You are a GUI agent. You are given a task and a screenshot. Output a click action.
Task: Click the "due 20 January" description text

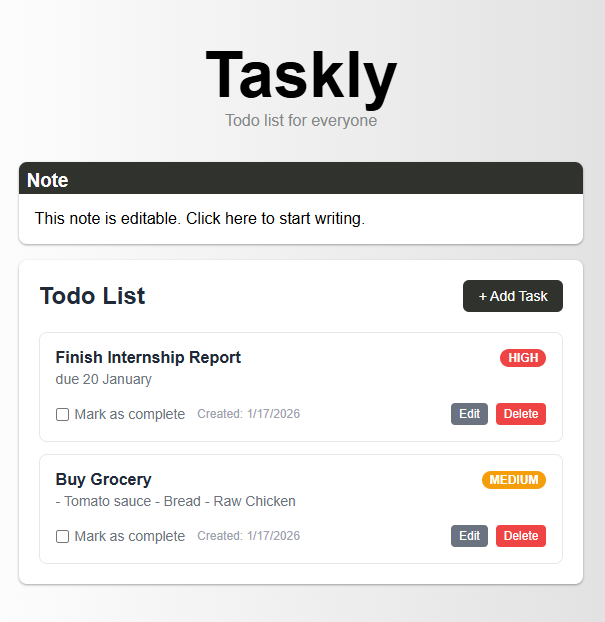point(104,380)
